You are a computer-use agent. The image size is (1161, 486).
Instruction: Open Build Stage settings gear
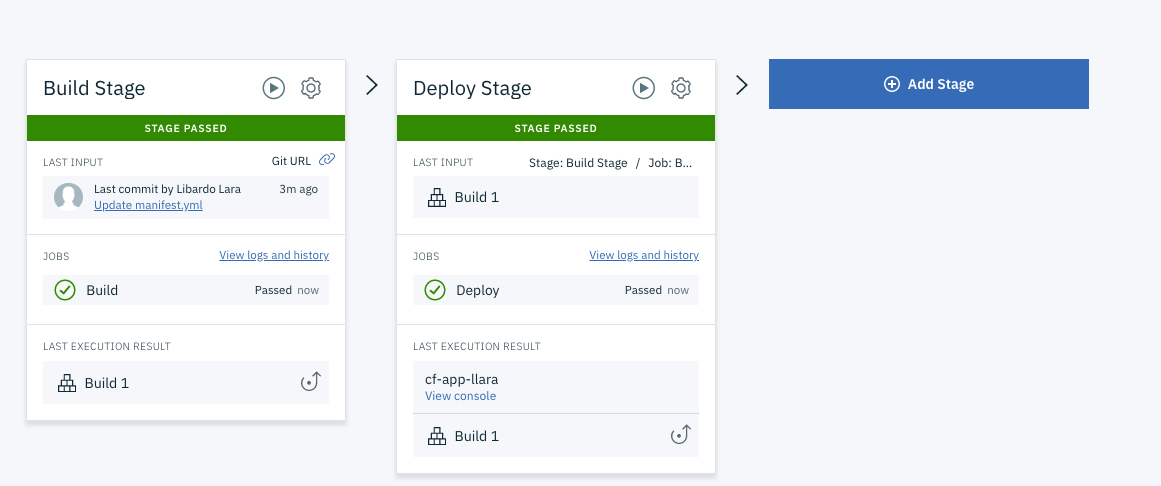(x=311, y=88)
